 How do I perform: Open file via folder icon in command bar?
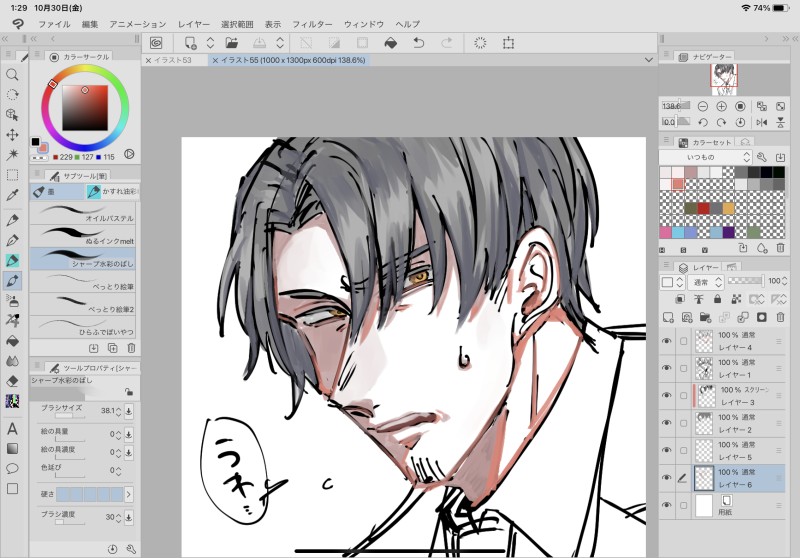click(232, 43)
